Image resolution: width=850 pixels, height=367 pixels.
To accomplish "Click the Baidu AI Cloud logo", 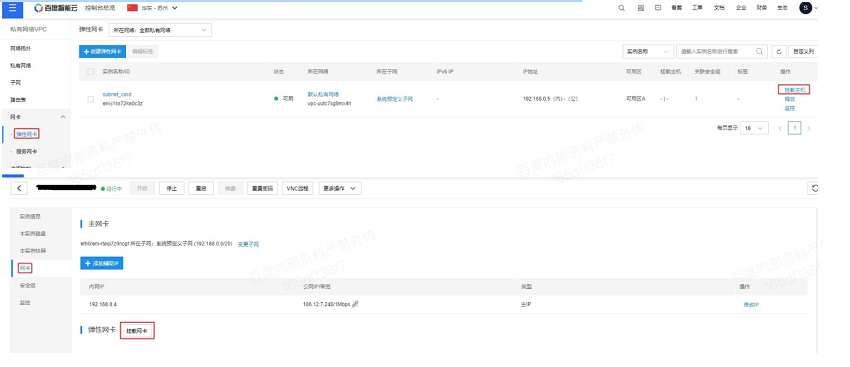I will pos(56,8).
